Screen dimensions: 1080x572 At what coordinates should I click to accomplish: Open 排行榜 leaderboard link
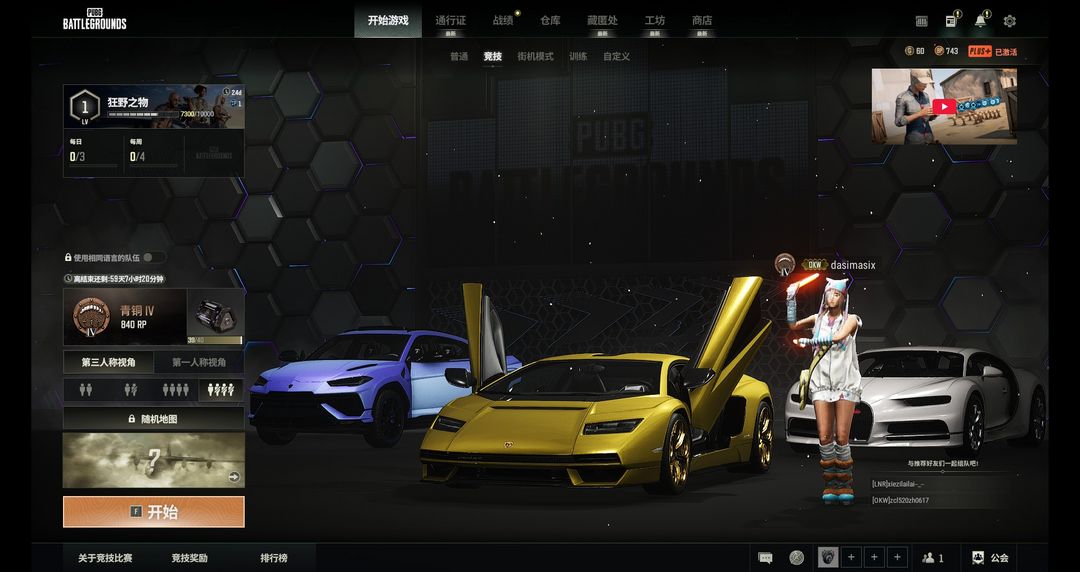273,558
